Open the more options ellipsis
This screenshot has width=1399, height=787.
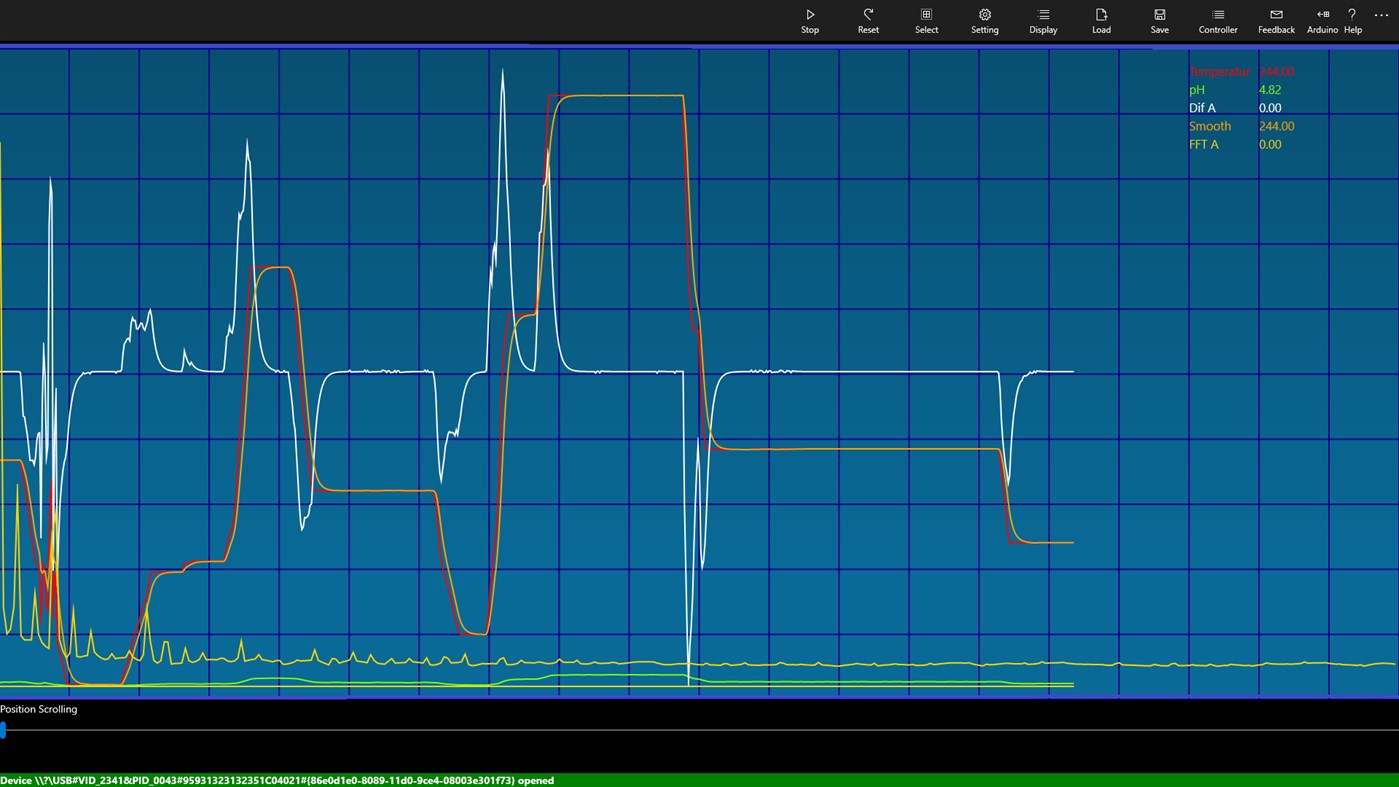tap(1382, 15)
